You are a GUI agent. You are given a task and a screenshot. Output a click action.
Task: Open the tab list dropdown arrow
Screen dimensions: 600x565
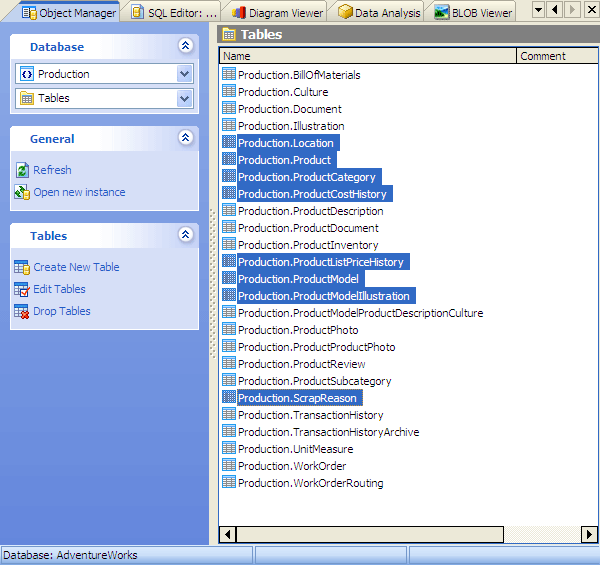(x=538, y=10)
